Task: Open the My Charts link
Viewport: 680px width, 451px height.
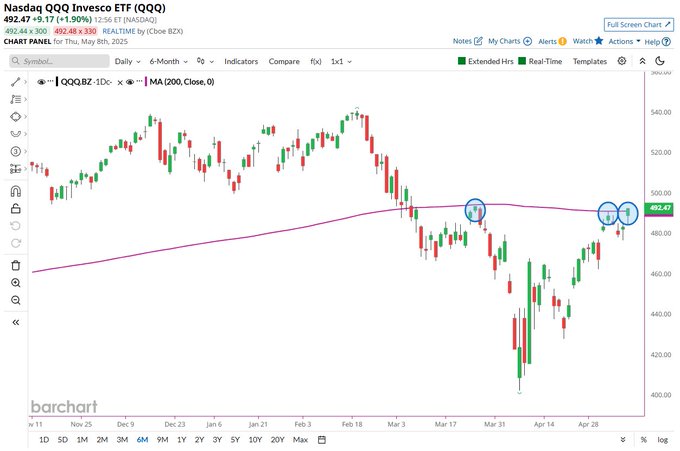Action: pos(509,42)
